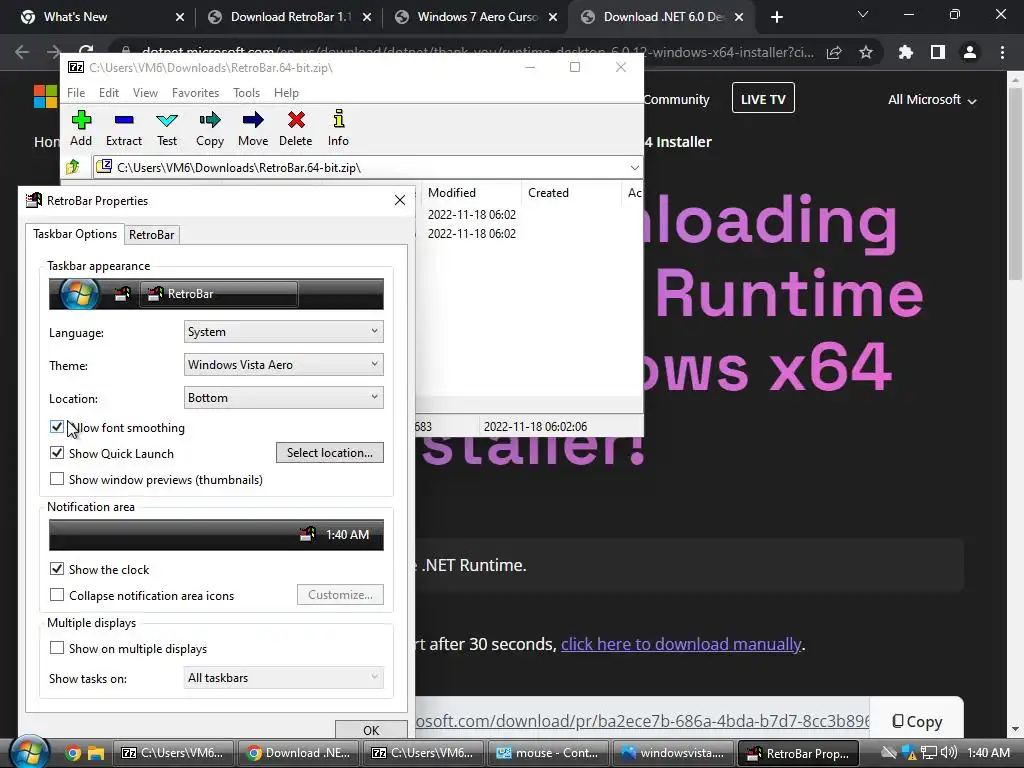Expand the 7-Zip address path dropdown

634,168
